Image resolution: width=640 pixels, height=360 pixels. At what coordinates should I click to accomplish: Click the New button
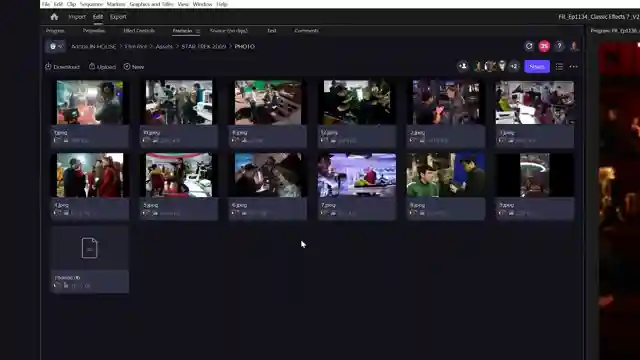click(133, 67)
